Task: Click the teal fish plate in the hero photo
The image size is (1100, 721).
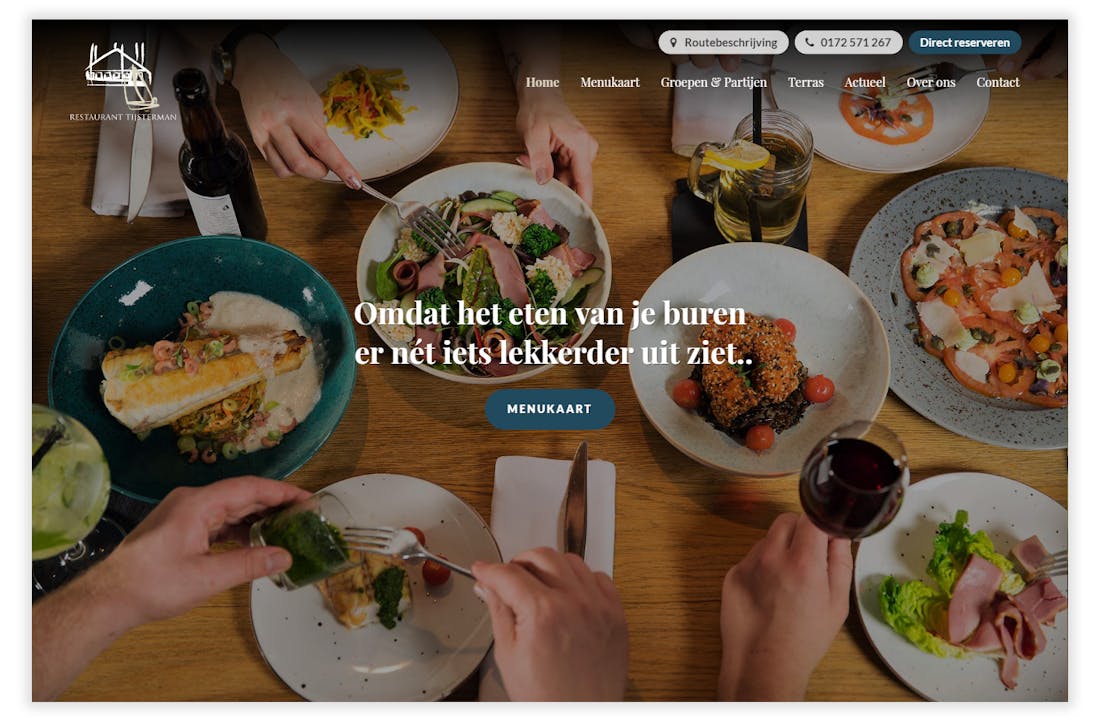Action: (x=201, y=368)
